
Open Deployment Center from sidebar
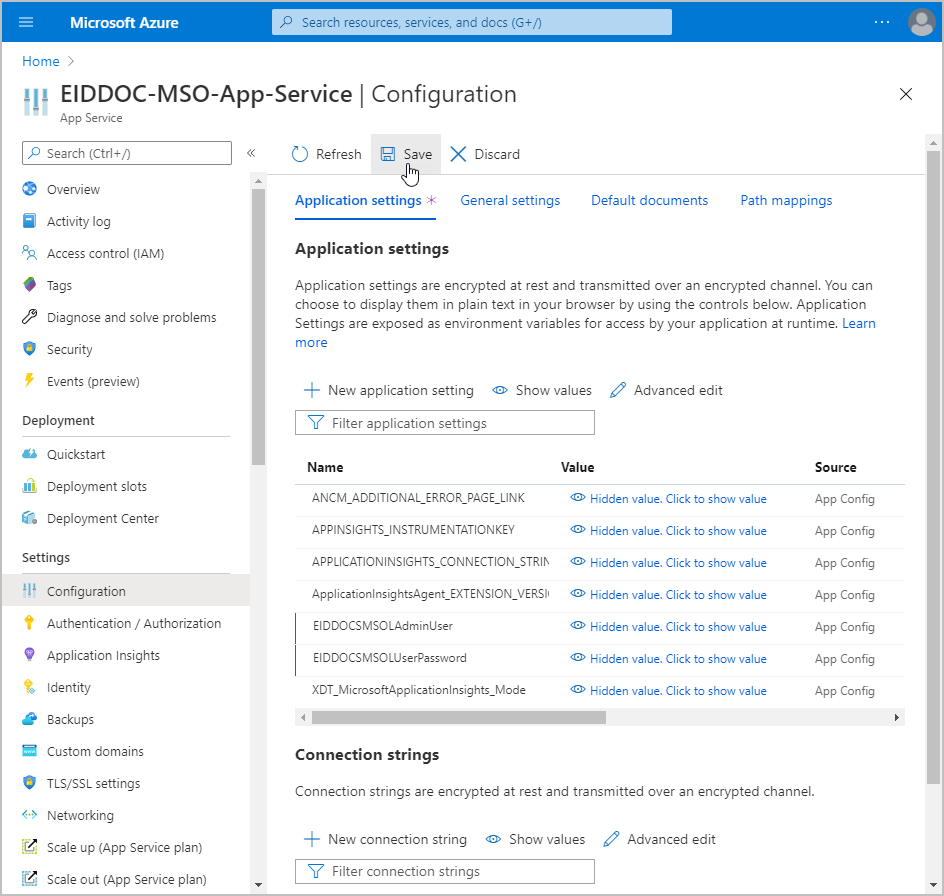102,518
